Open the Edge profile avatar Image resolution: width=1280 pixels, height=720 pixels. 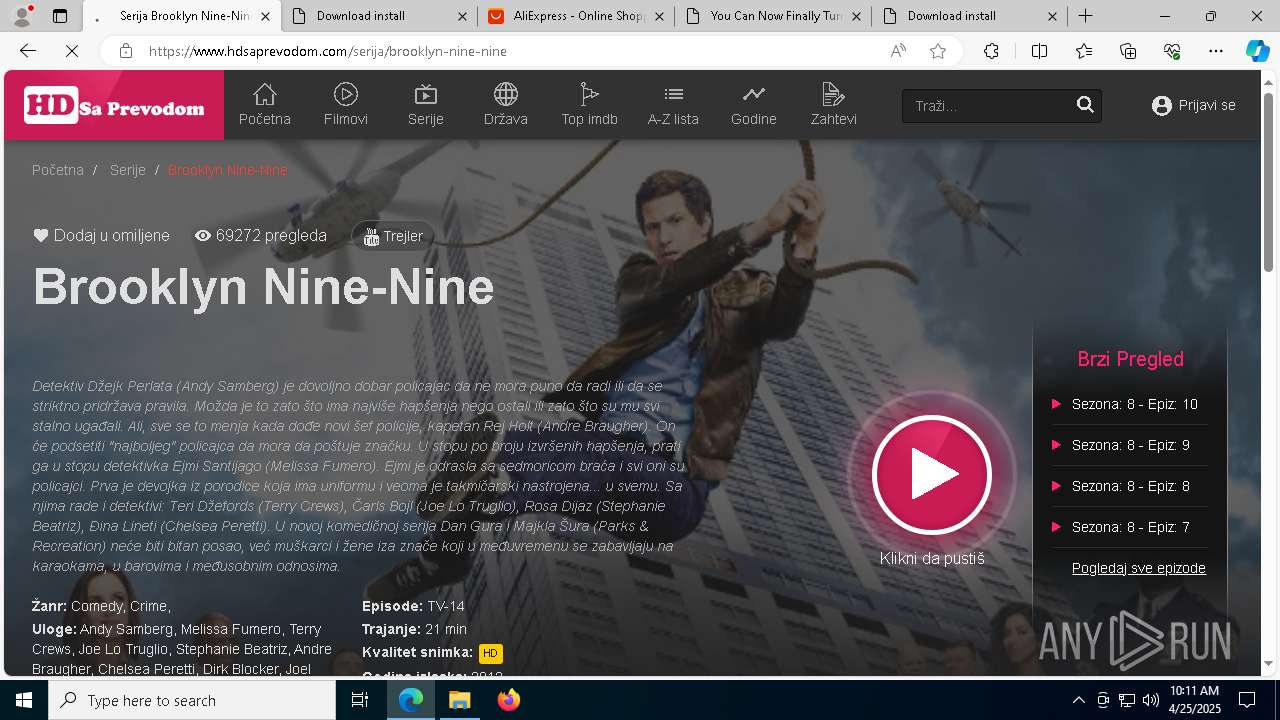(22, 16)
